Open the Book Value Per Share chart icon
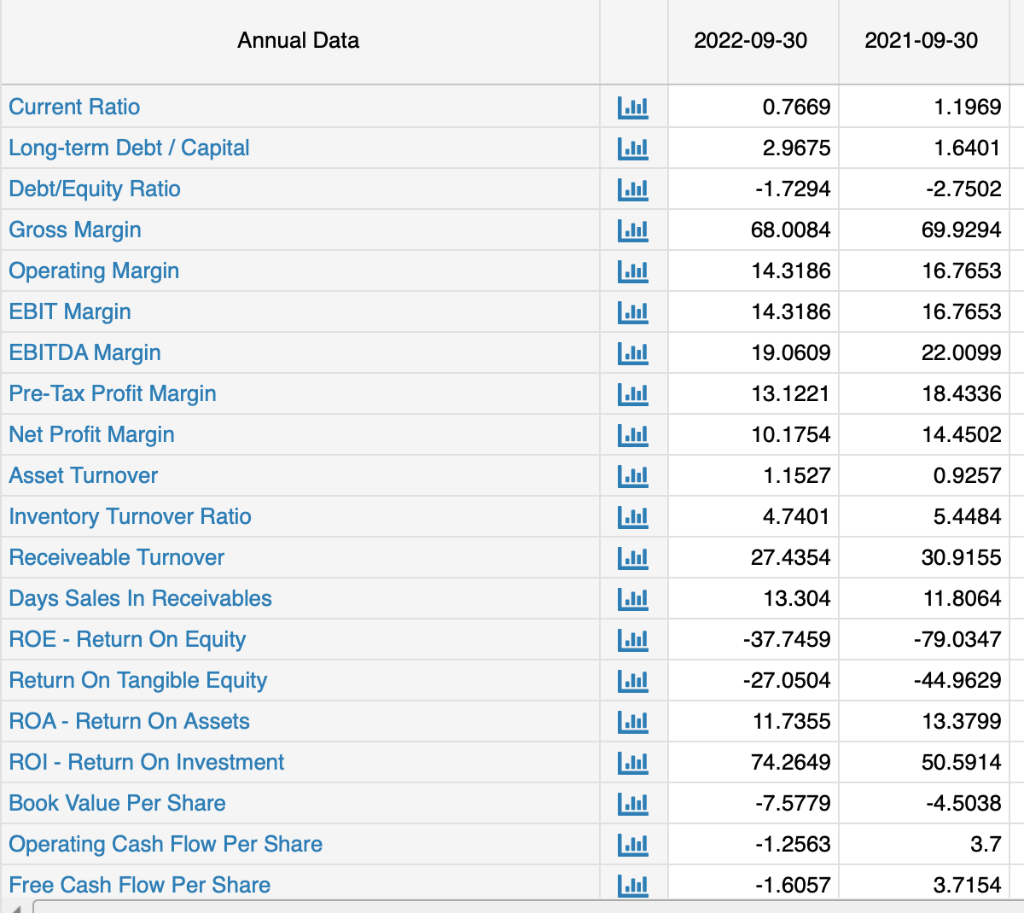 [x=633, y=802]
